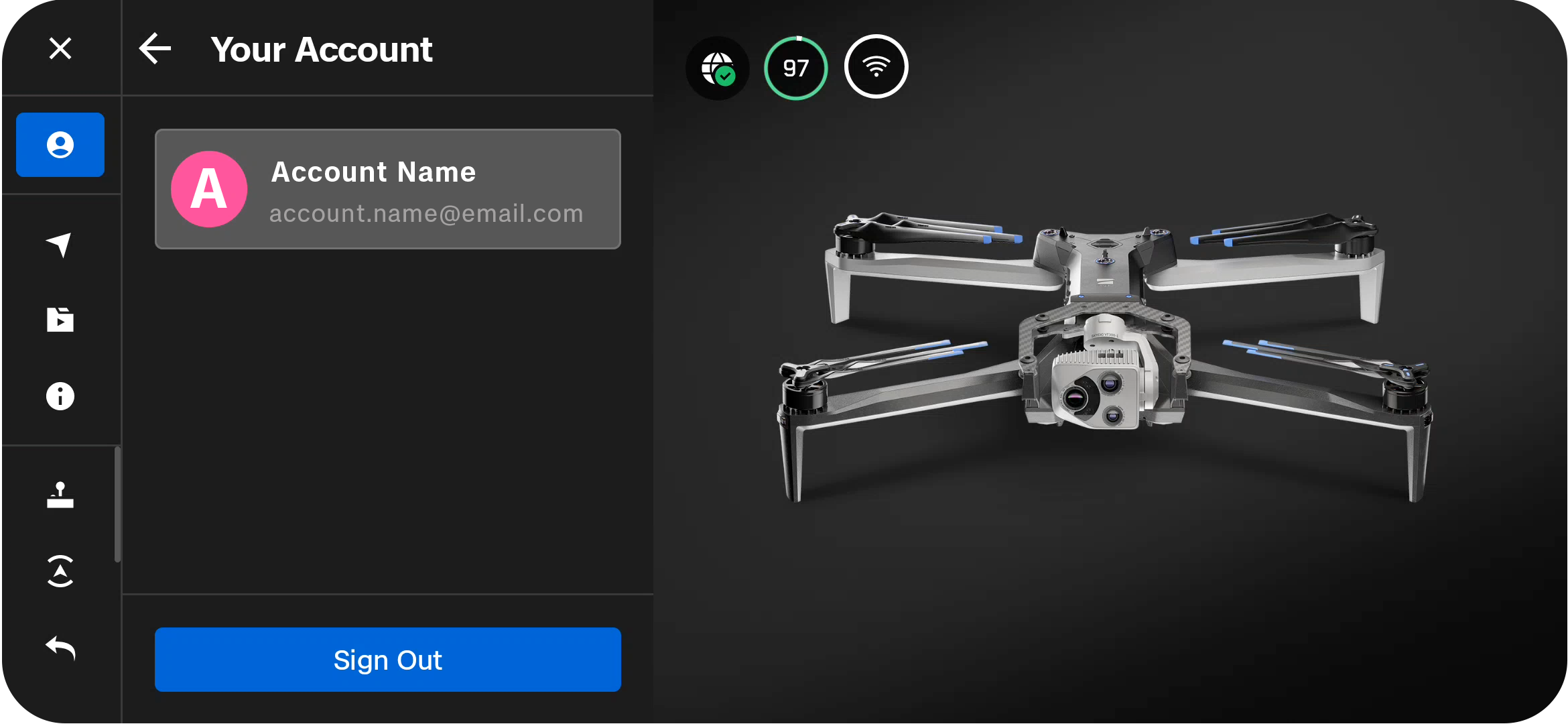This screenshot has height=724, width=1568.
Task: Open the obstacle avoidance sidebar icon
Action: (60, 572)
